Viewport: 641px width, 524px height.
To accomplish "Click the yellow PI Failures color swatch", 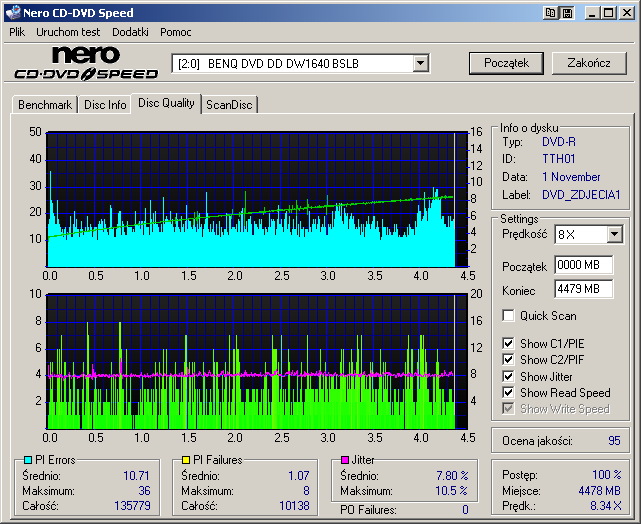I will coord(186,460).
